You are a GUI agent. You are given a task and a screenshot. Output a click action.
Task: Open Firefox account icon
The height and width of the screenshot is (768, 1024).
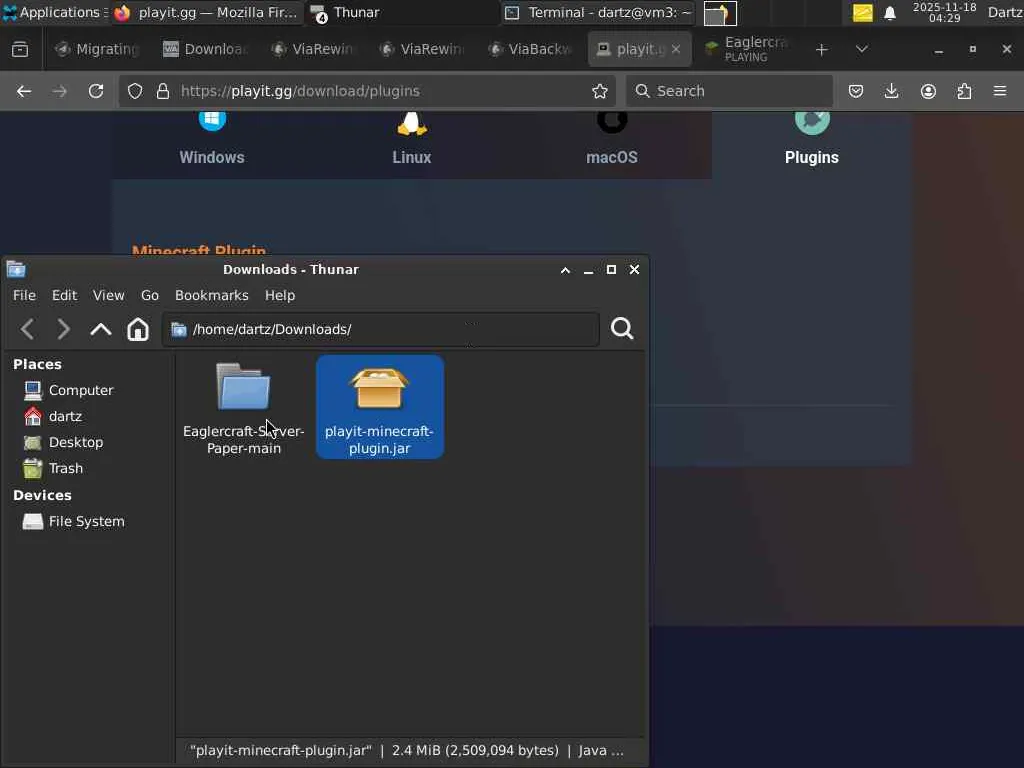[x=928, y=91]
